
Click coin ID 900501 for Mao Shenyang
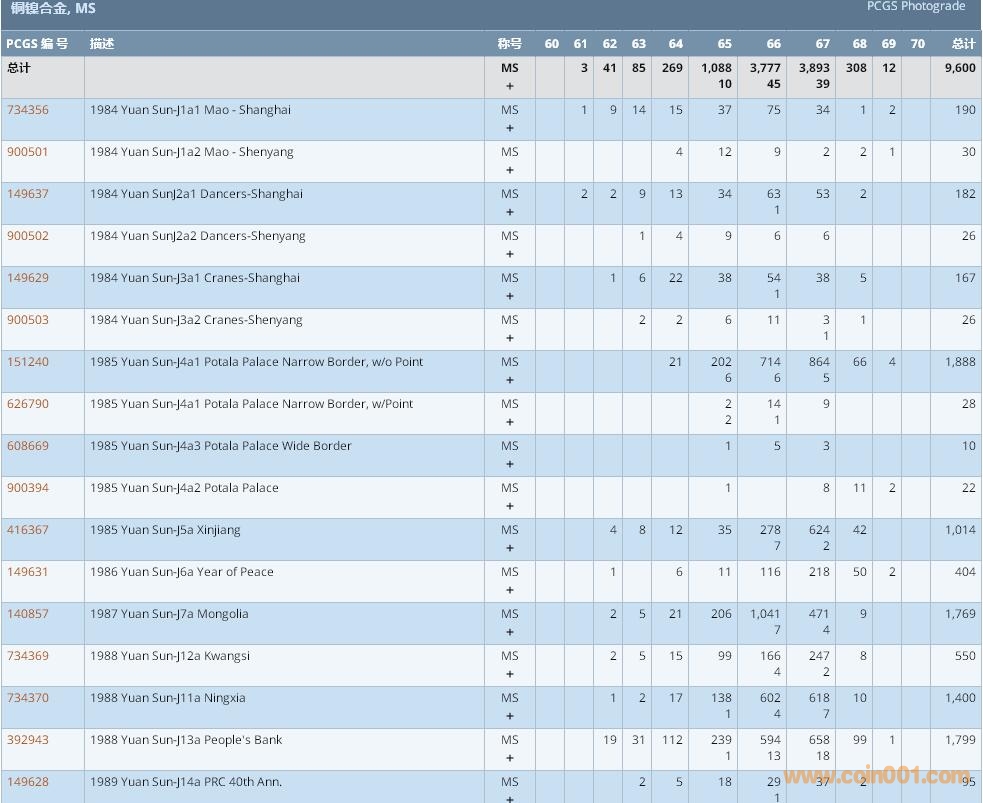click(28, 152)
